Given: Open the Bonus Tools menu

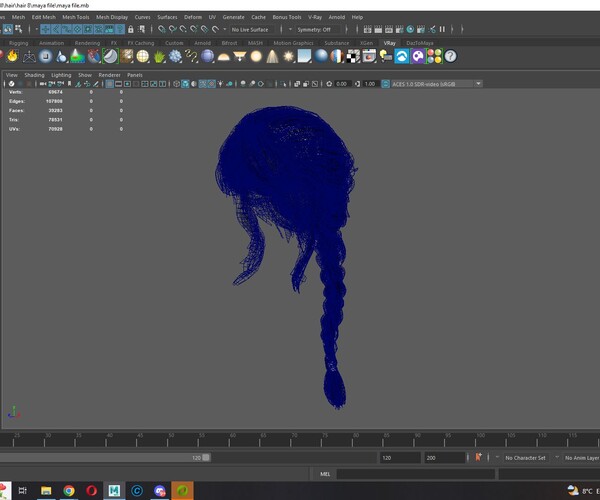Looking at the screenshot, I should (x=287, y=17).
